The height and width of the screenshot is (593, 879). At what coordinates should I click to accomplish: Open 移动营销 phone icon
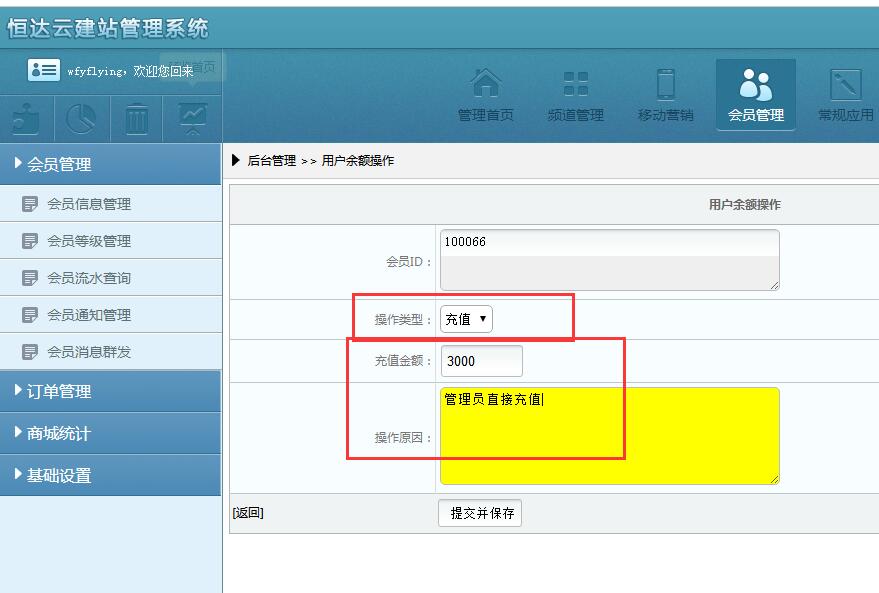pyautogui.click(x=665, y=95)
